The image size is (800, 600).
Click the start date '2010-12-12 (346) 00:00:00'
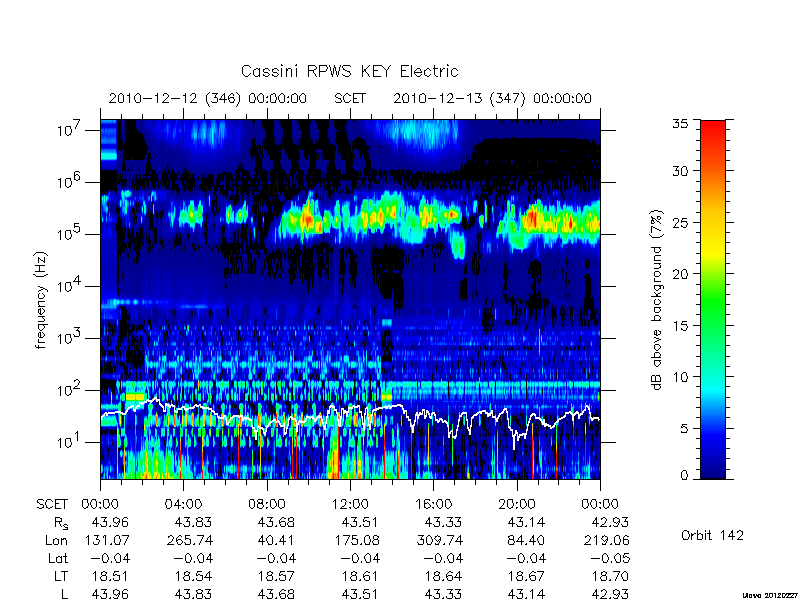tap(208, 98)
